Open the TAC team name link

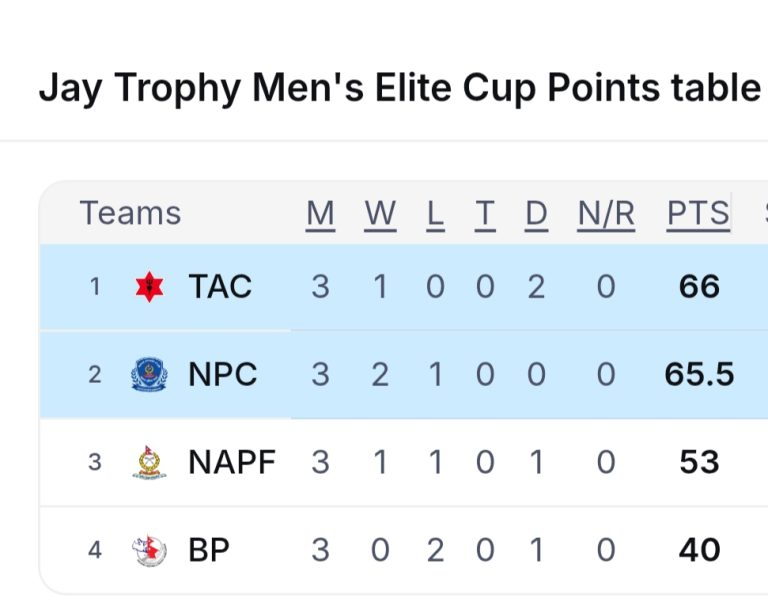[220, 288]
